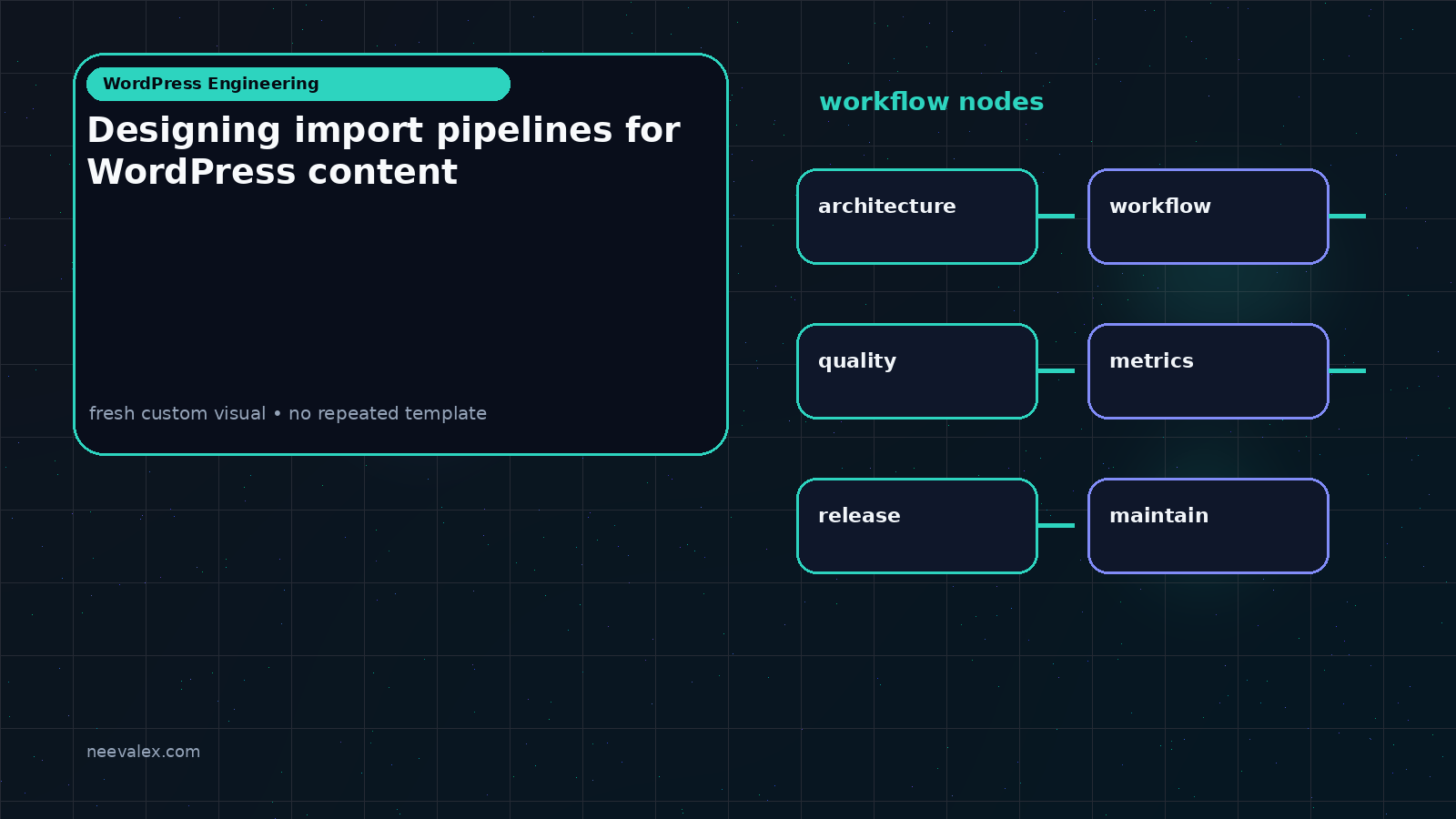Viewport: 1456px width, 819px height.
Task: Click the quality node
Action: (917, 371)
